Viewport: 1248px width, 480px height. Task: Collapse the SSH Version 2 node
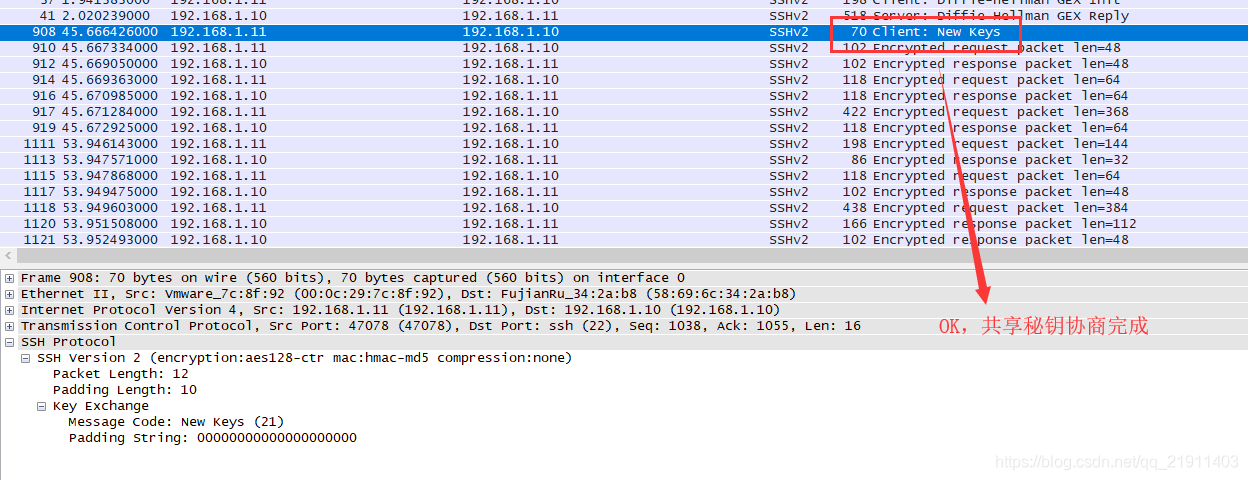tap(26, 358)
